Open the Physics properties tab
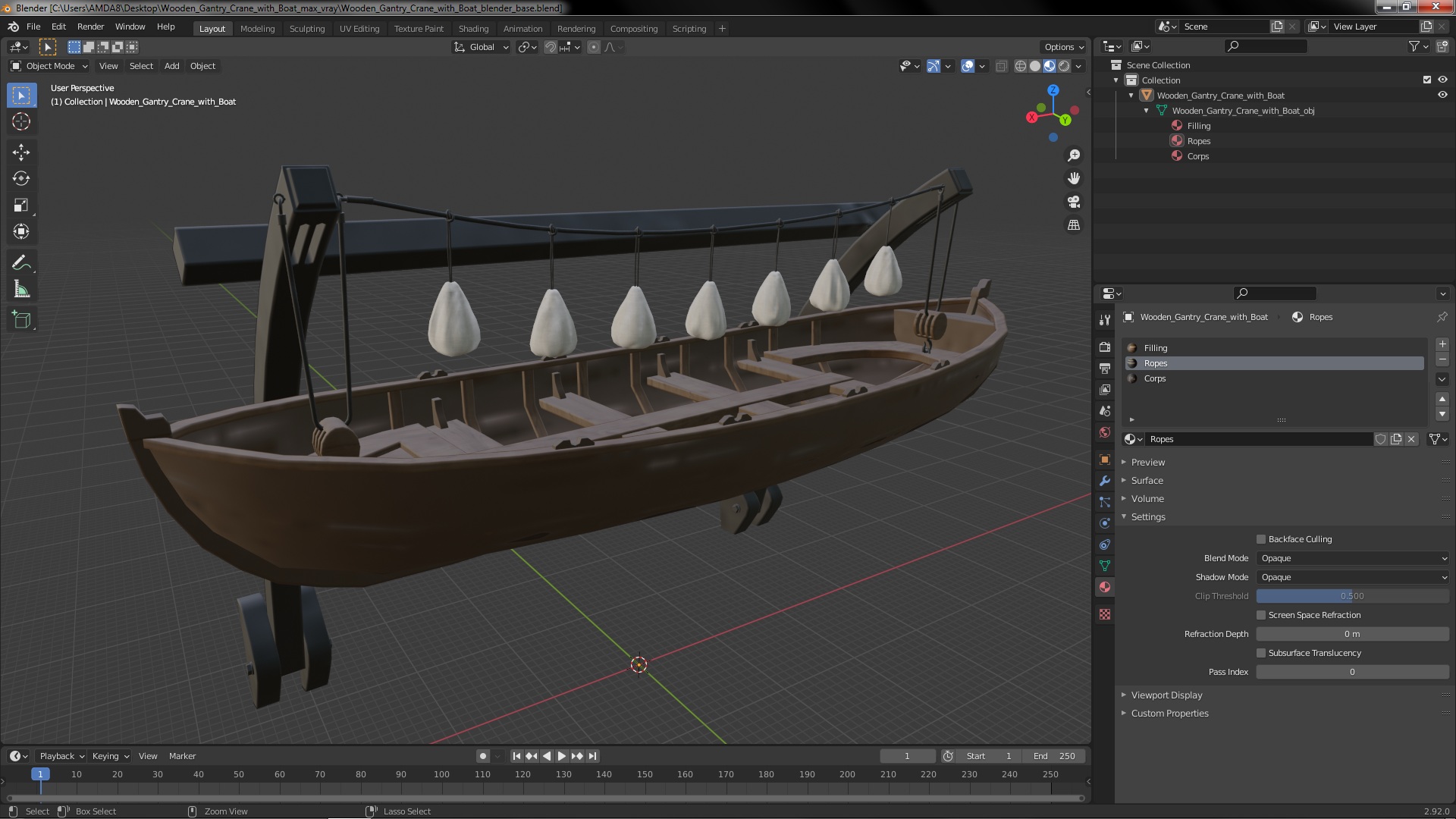 [x=1105, y=523]
